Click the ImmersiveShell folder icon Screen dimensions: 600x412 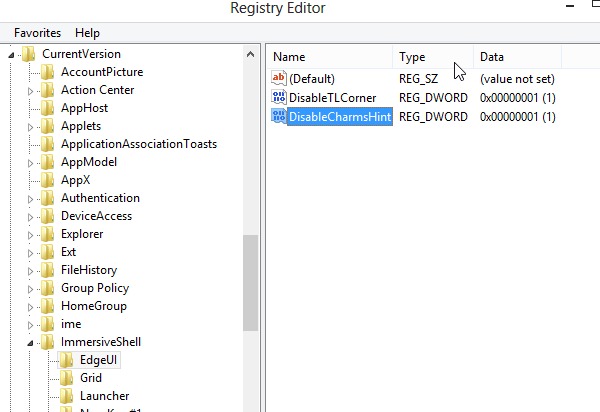pos(48,342)
